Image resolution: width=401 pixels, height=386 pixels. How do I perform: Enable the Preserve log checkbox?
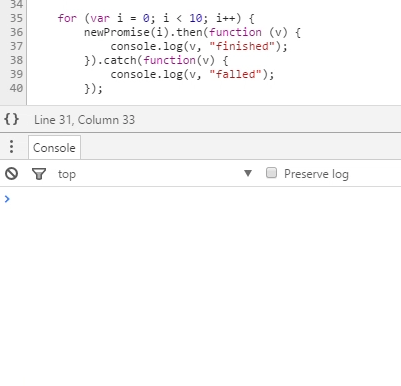click(271, 173)
